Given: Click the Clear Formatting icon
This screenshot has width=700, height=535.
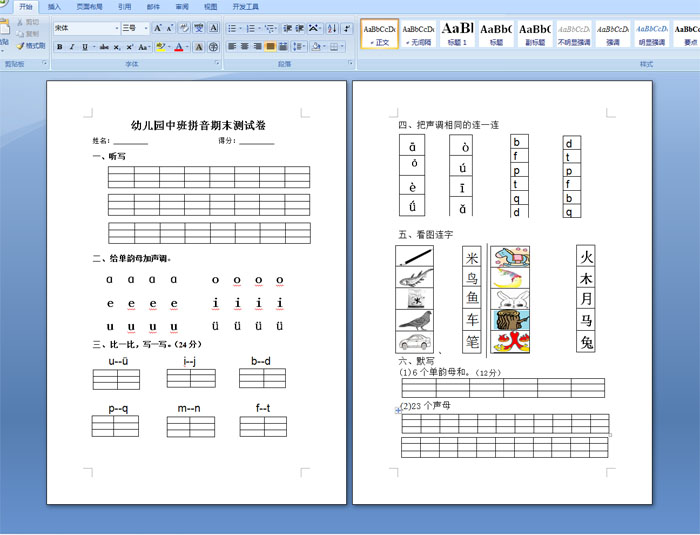Looking at the screenshot, I should click(x=184, y=28).
